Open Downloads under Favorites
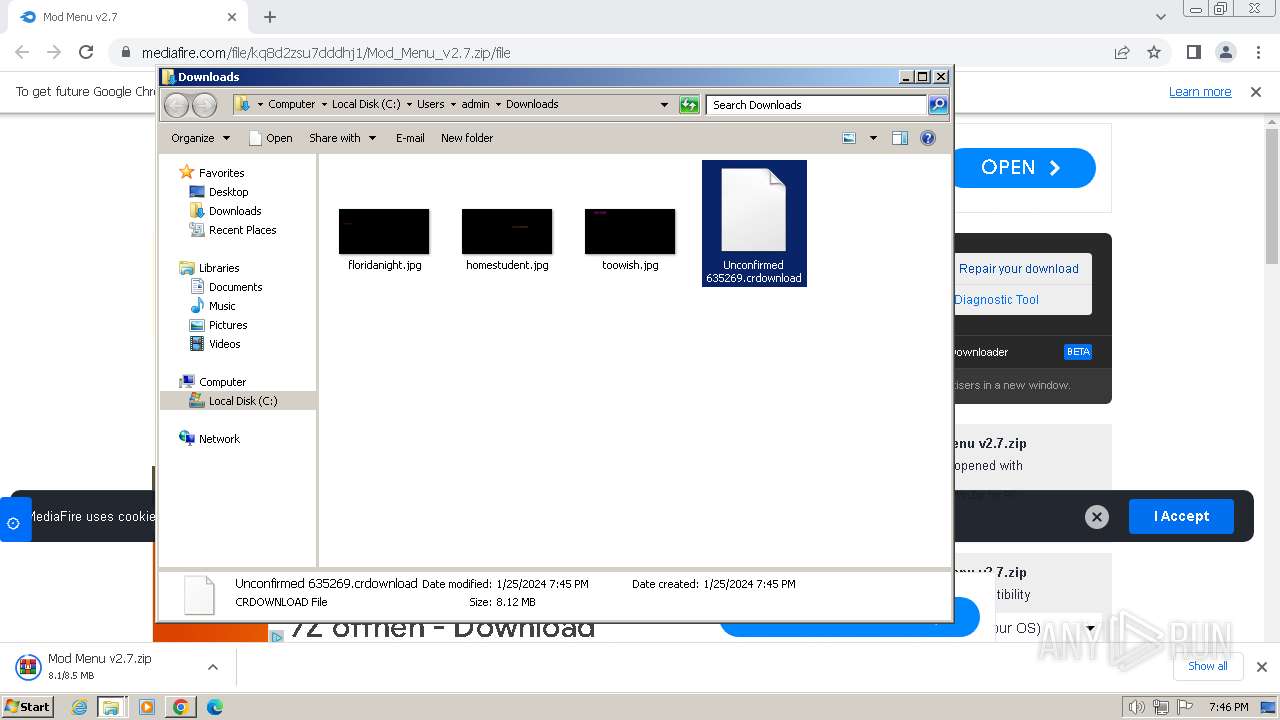Viewport: 1280px width, 720px height. (235, 211)
